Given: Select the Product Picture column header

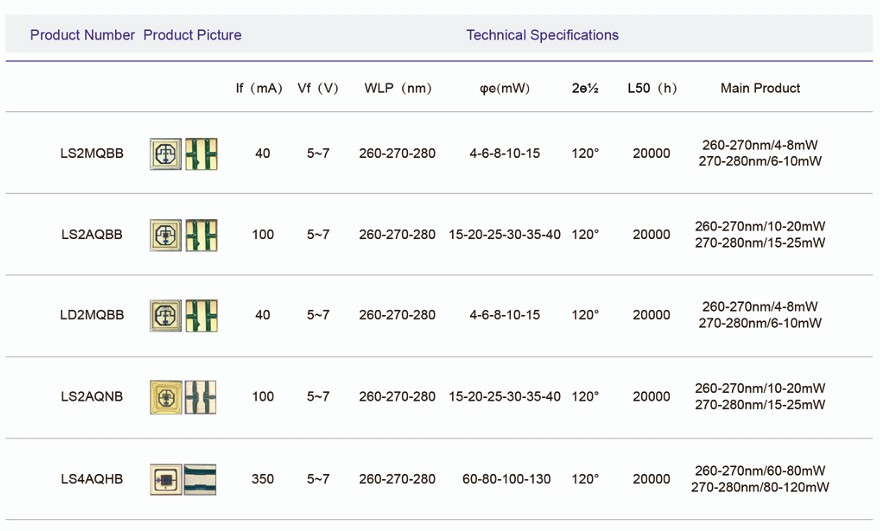Looking at the screenshot, I should coord(192,35).
